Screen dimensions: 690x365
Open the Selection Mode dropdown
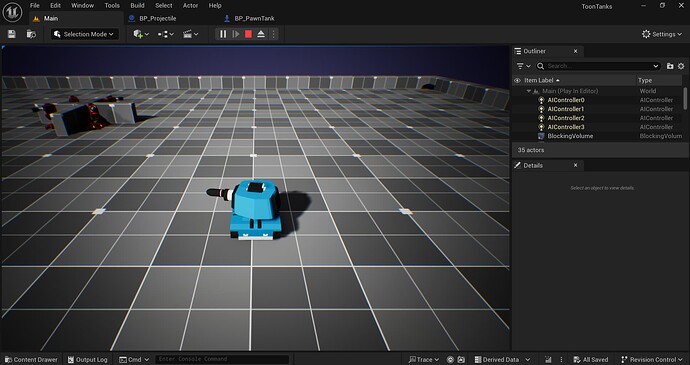pyautogui.click(x=85, y=34)
